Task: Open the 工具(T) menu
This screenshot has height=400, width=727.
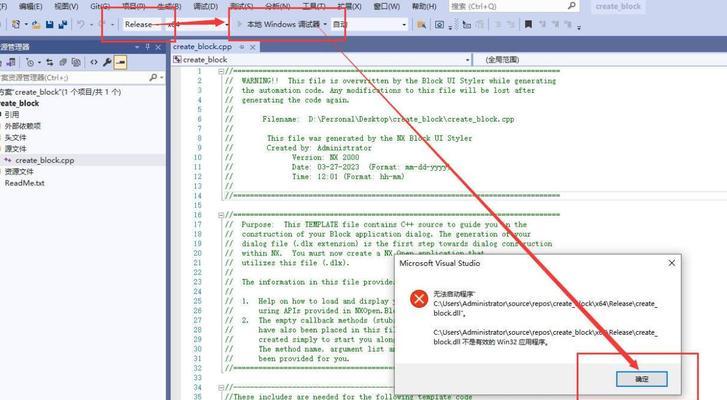Action: (313, 6)
